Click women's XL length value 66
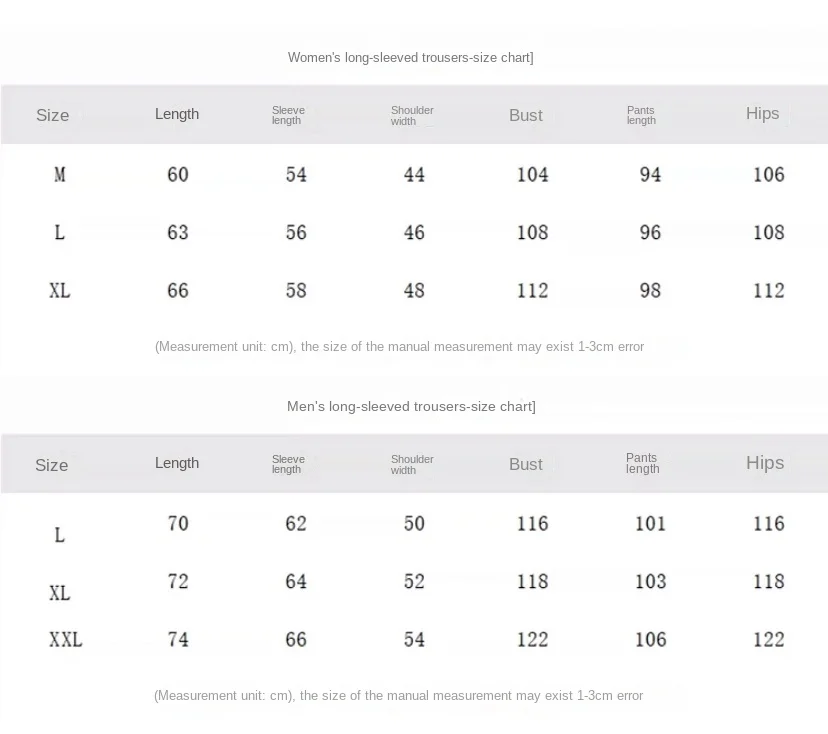Image resolution: width=828 pixels, height=734 pixels. pyautogui.click(x=178, y=291)
